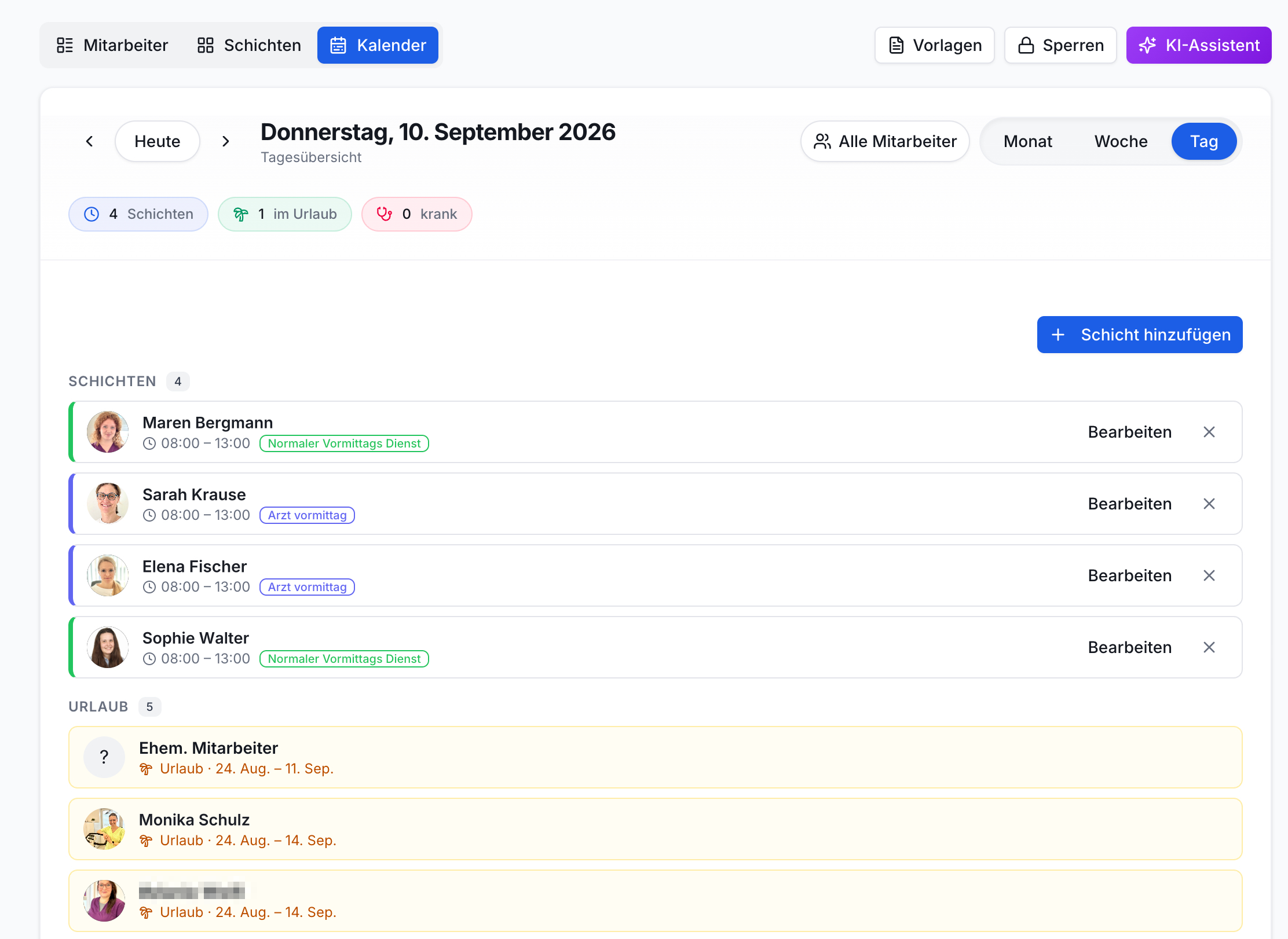
Task: Click the palm tree icon in Urlaub chip
Action: pyautogui.click(x=241, y=214)
